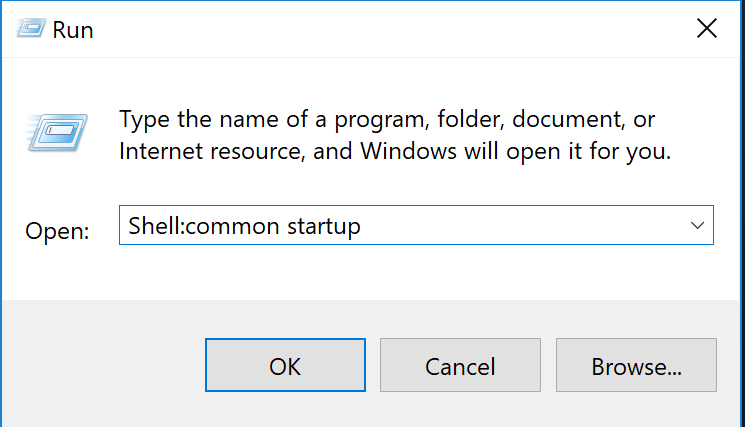Click the "Run" title text
The width and height of the screenshot is (745, 427).
[x=74, y=30]
